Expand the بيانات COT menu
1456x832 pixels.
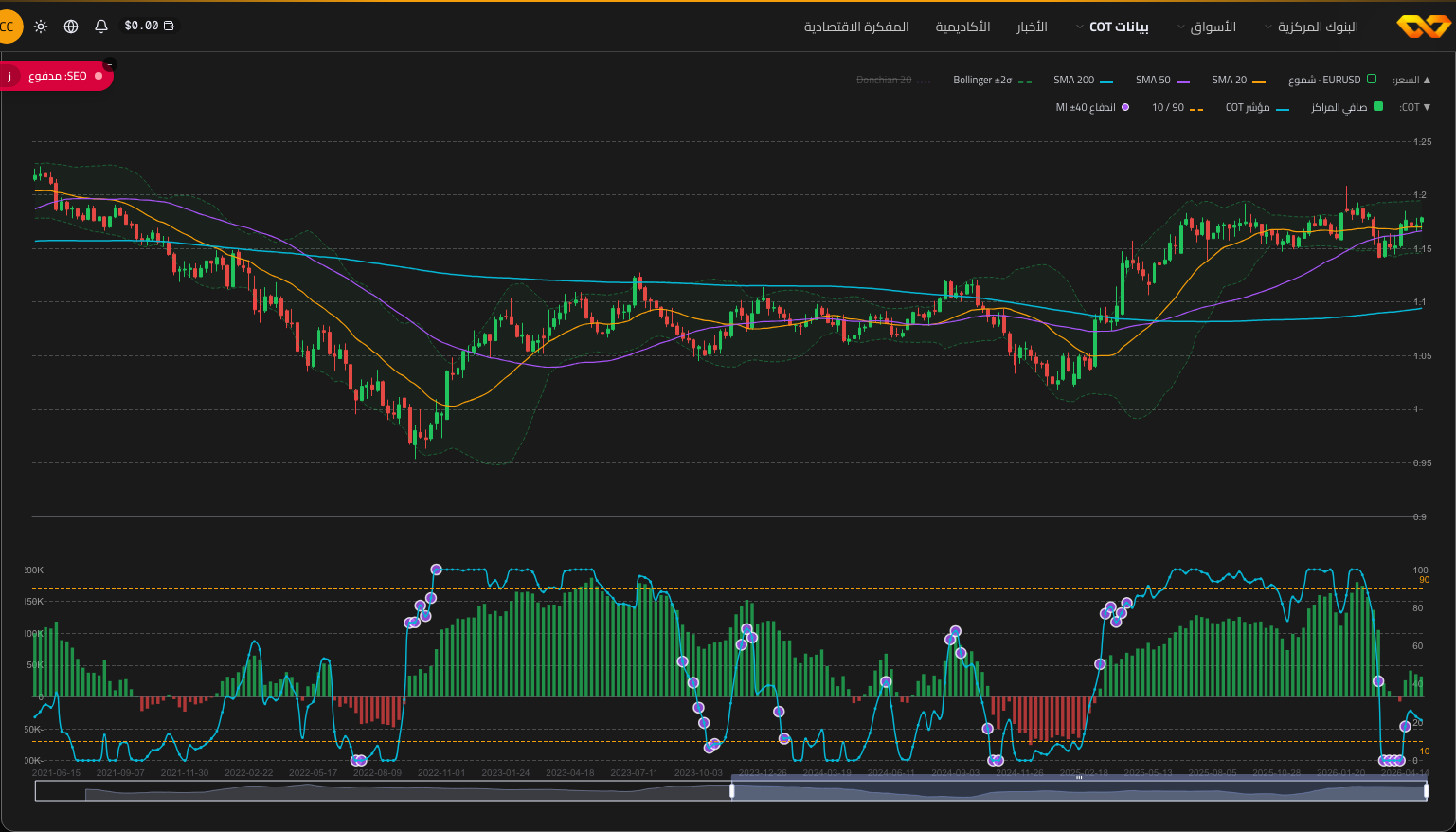click(1112, 27)
